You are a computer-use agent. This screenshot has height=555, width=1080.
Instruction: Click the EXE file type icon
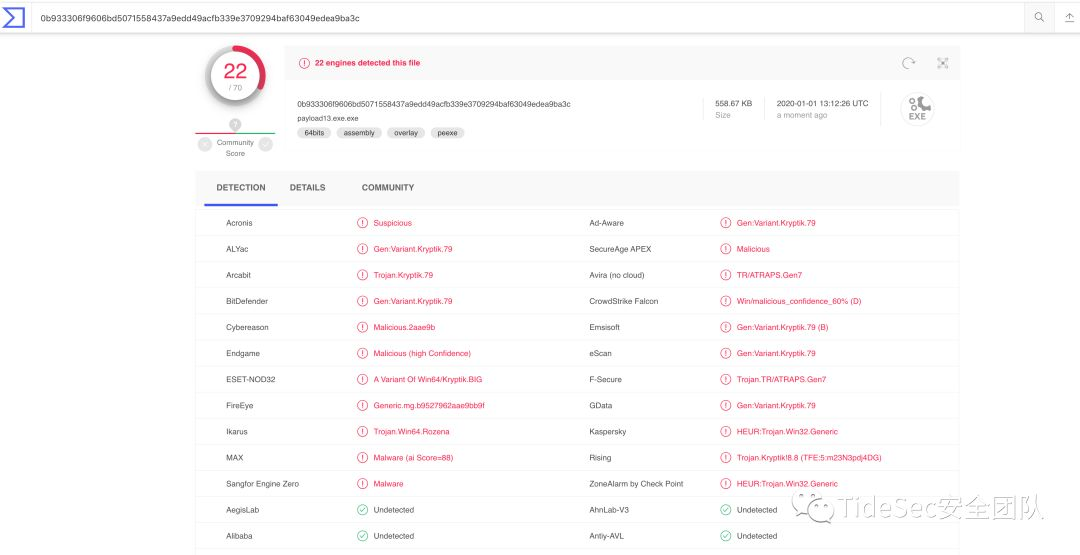pos(916,108)
